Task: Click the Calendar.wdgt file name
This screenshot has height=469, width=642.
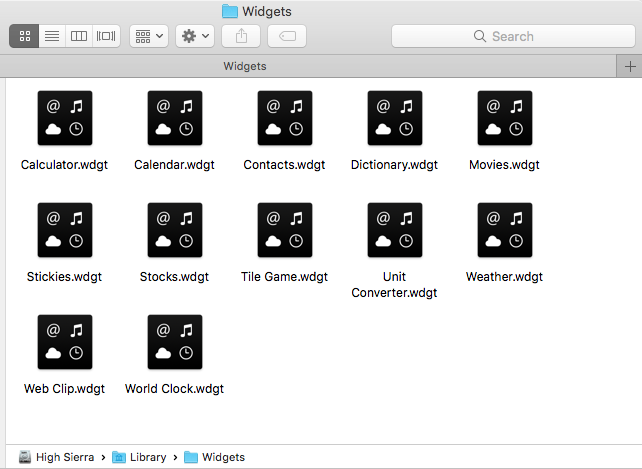Action: [x=174, y=165]
